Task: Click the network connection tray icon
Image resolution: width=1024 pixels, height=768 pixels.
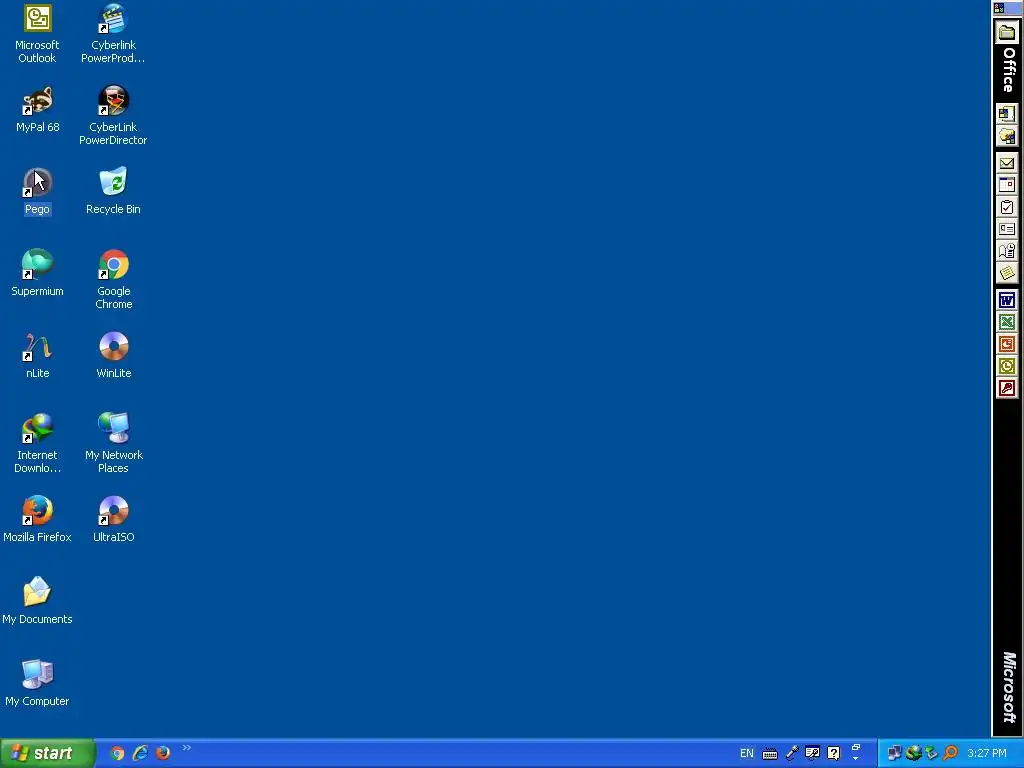Action: pyautogui.click(x=894, y=753)
